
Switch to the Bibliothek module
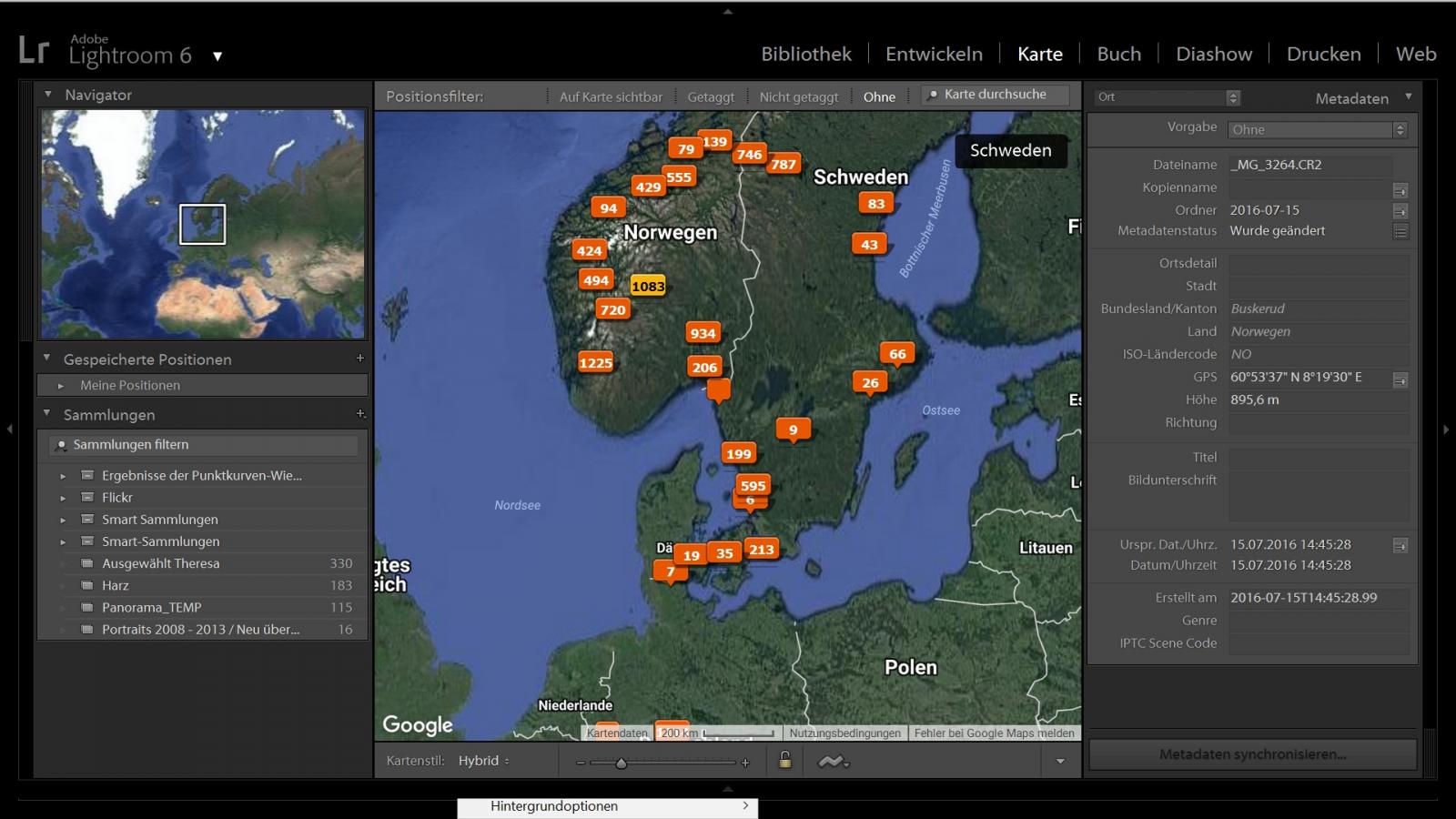806,54
